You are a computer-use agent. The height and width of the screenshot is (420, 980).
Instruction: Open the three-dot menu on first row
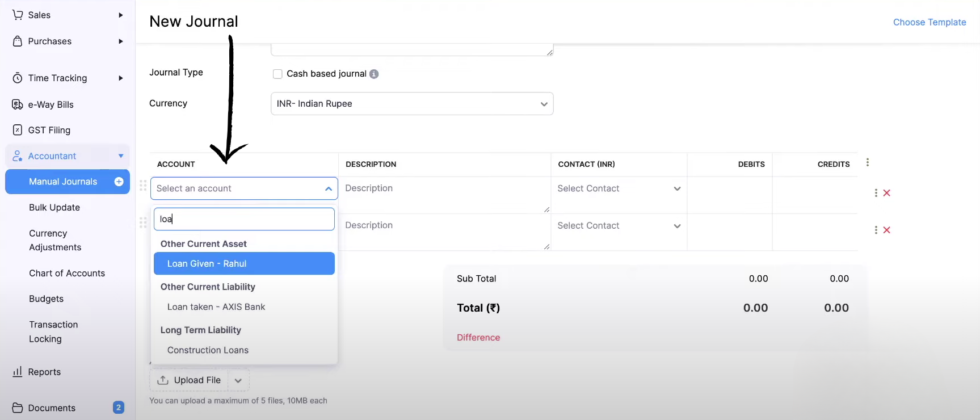(x=876, y=193)
